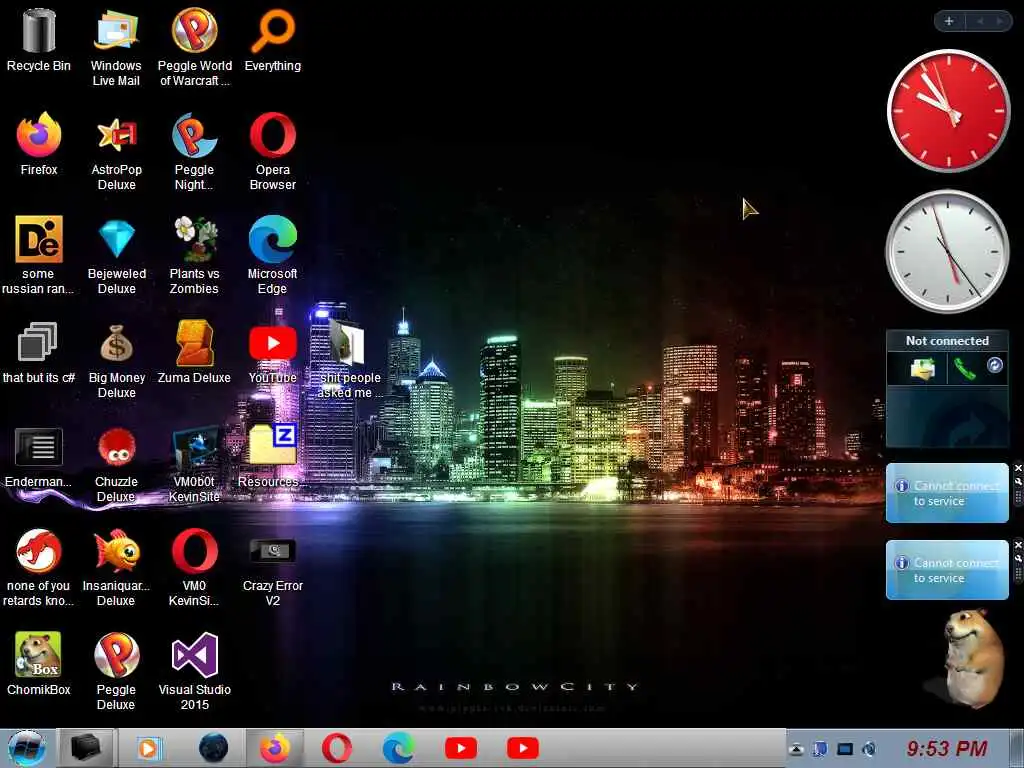Click the previous gadgets left arrow
The width and height of the screenshot is (1024, 768).
click(x=980, y=21)
